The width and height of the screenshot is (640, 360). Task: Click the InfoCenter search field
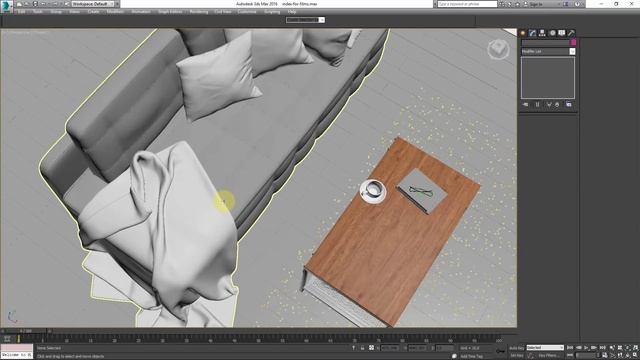[x=467, y=4]
